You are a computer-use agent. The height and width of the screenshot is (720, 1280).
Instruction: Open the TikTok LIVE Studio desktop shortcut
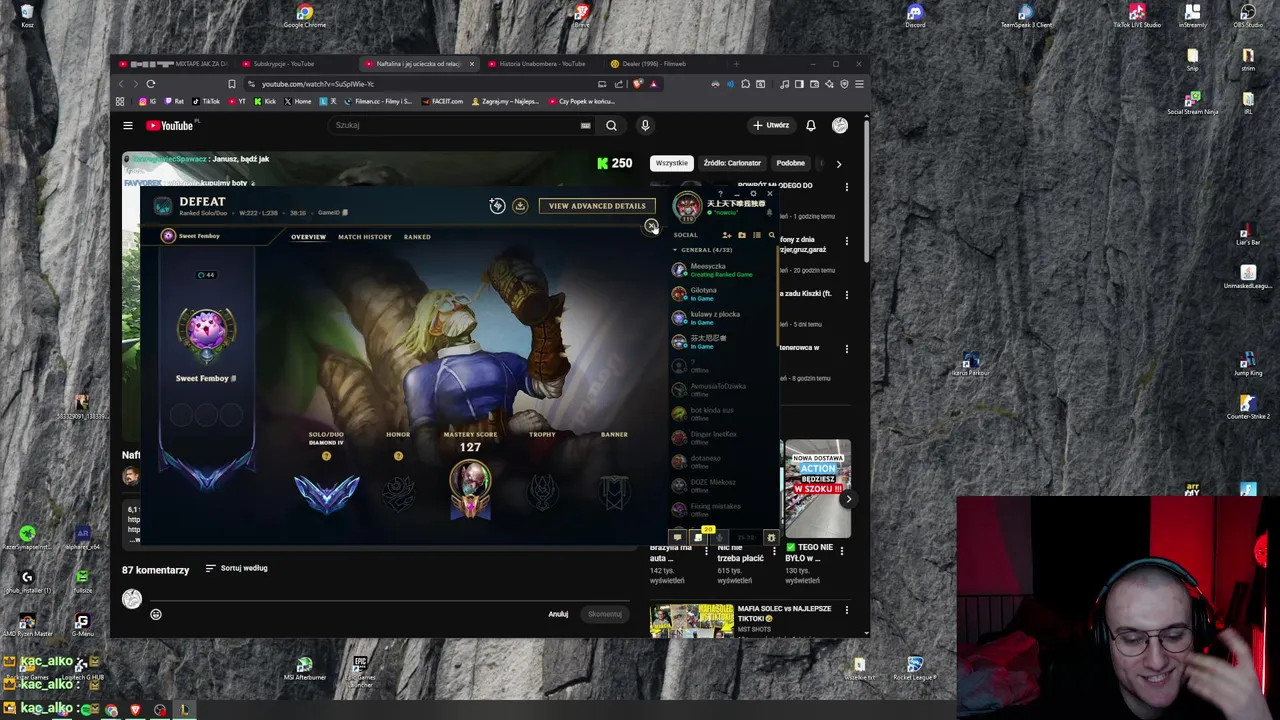(x=1137, y=17)
